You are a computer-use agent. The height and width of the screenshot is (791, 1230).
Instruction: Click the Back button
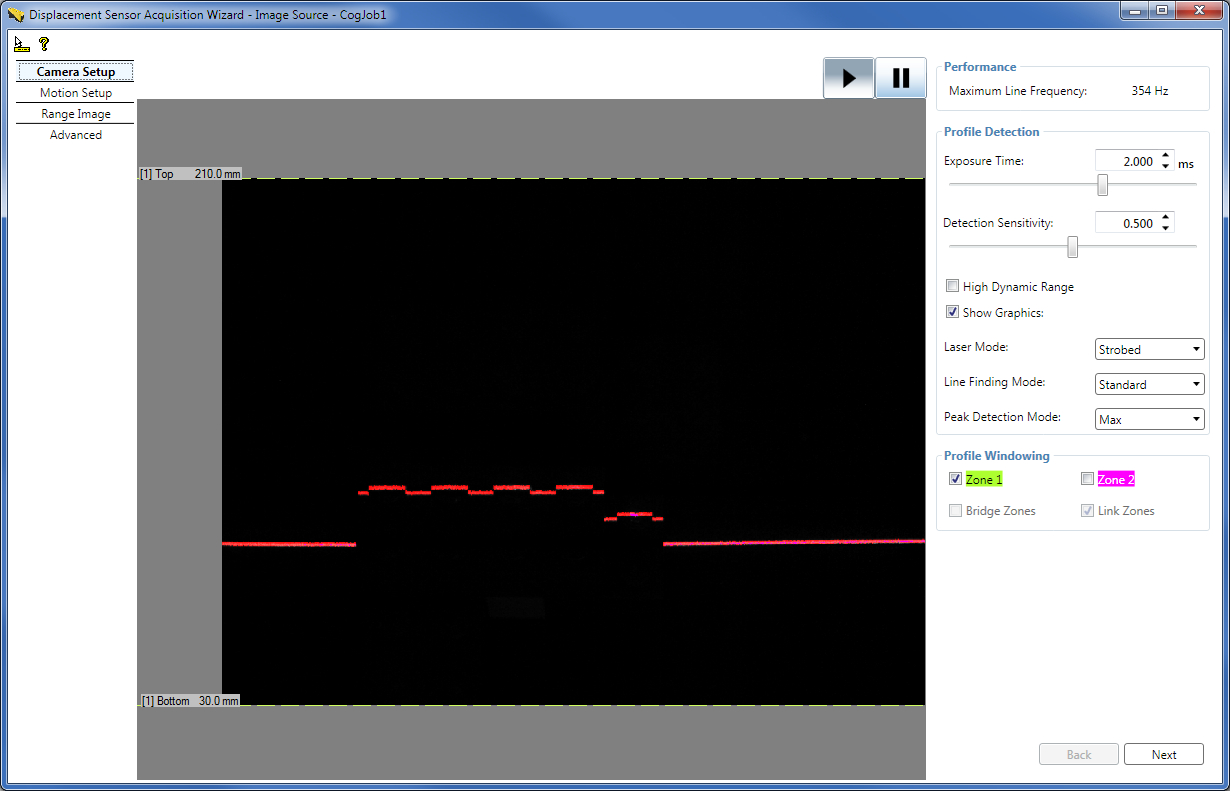tap(1078, 754)
